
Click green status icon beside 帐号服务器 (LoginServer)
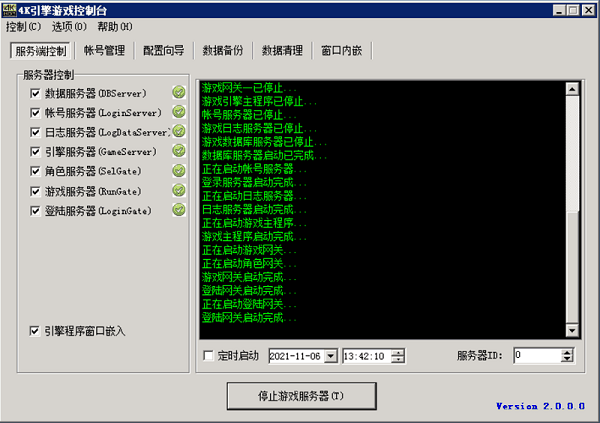179,113
